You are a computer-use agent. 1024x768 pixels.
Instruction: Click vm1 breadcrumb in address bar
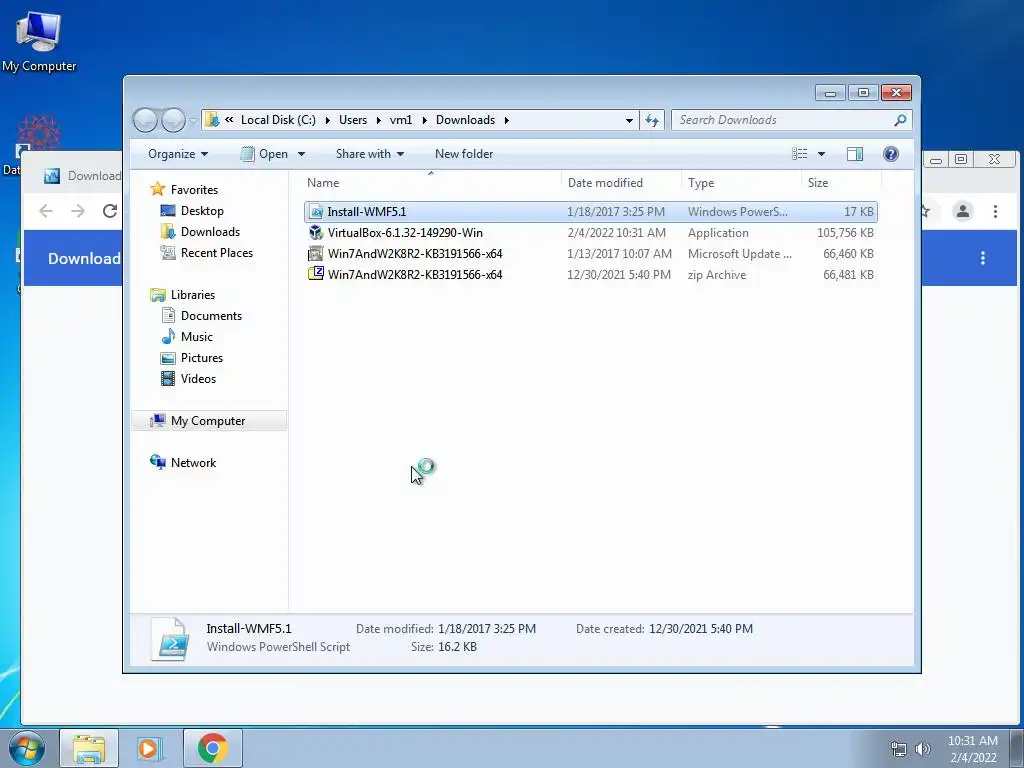tap(401, 120)
